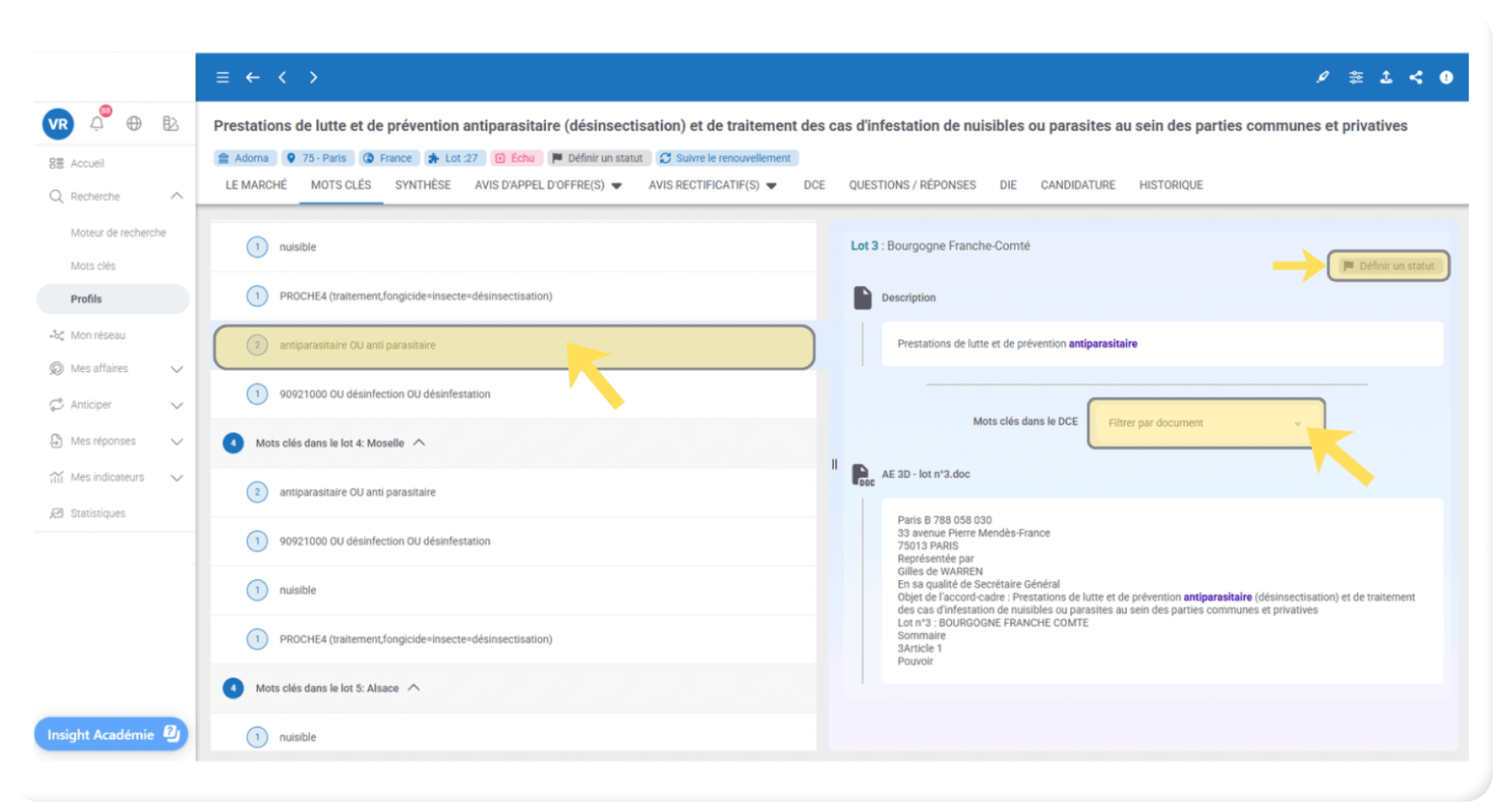Screen dimensions: 1503x812
Task: Expand Mes affaires in the sidebar
Action: coord(177,369)
